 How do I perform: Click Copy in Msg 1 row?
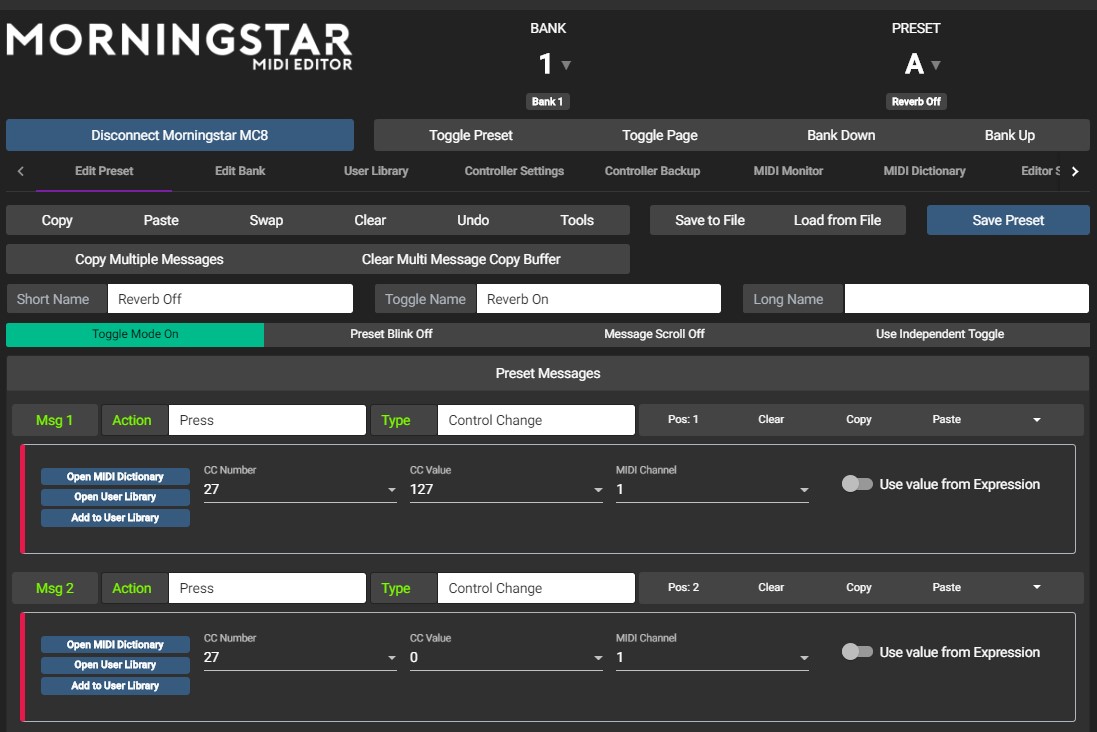[858, 420]
